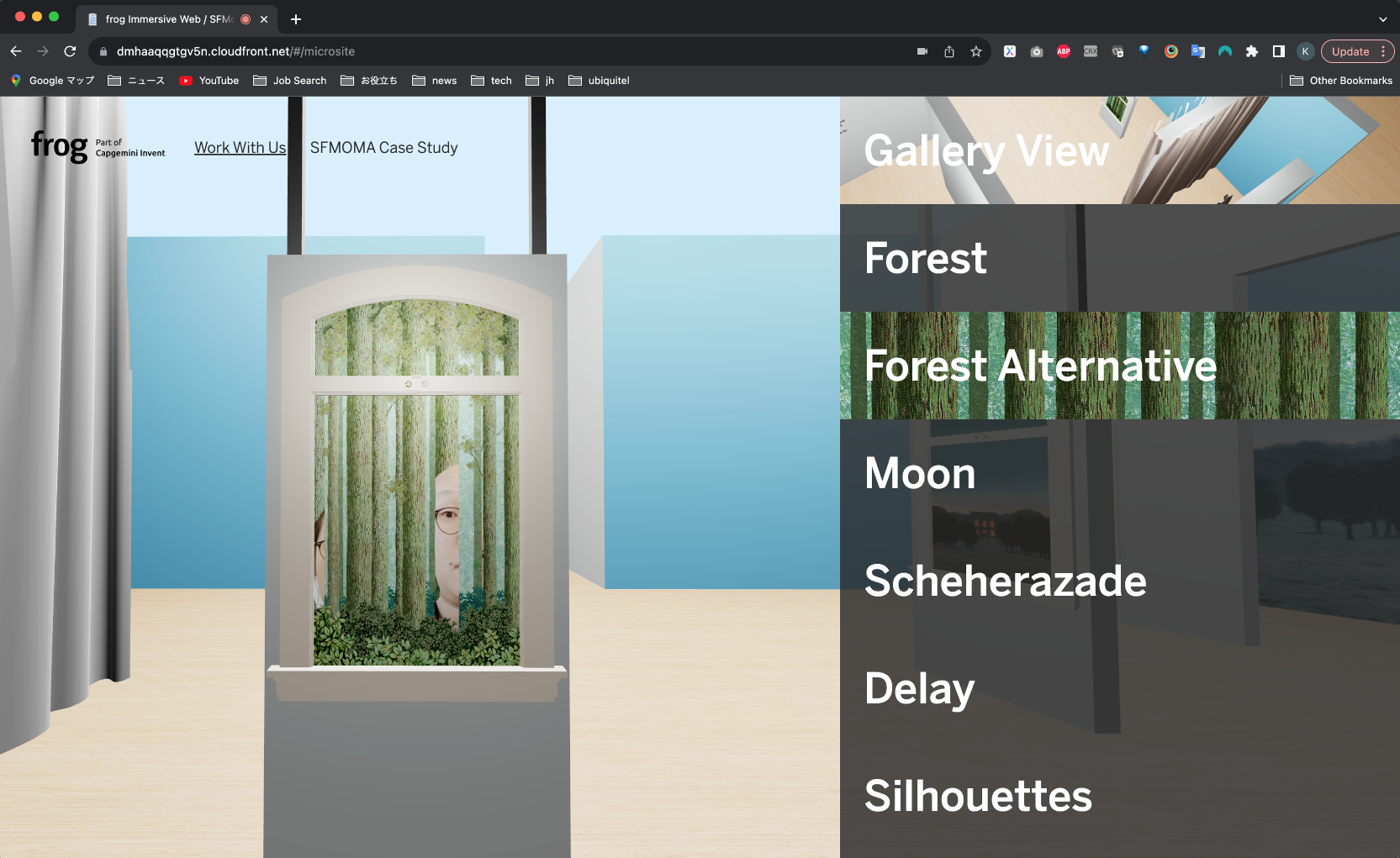This screenshot has width=1400, height=858.
Task: Reload the current page
Action: point(70,51)
